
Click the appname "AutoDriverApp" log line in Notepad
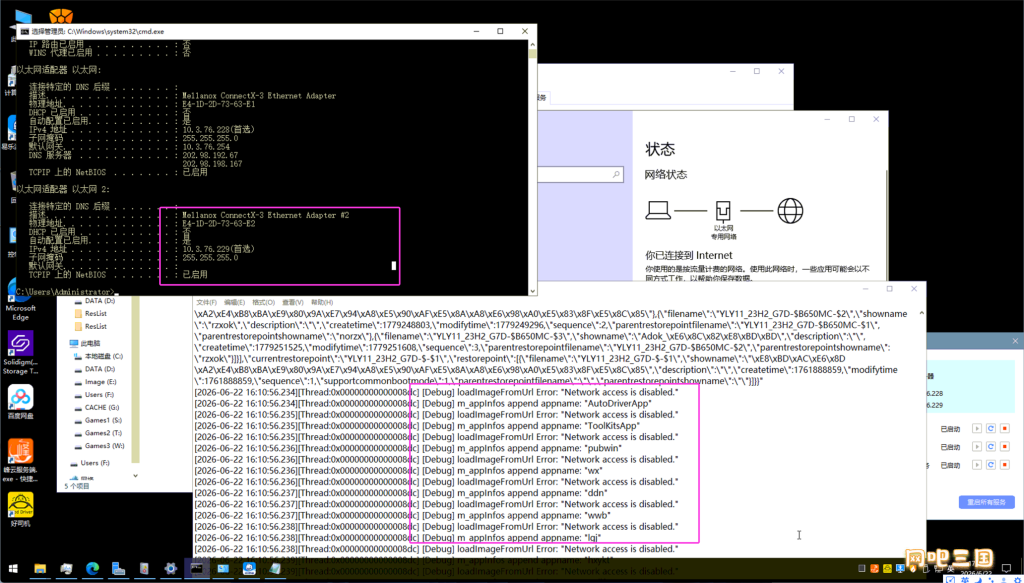point(423,403)
